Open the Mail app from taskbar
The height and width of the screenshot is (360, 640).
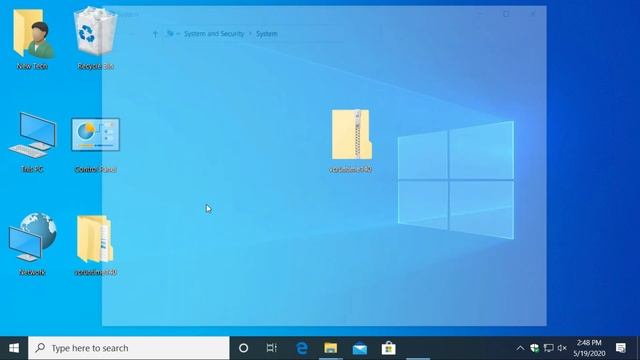coord(360,348)
